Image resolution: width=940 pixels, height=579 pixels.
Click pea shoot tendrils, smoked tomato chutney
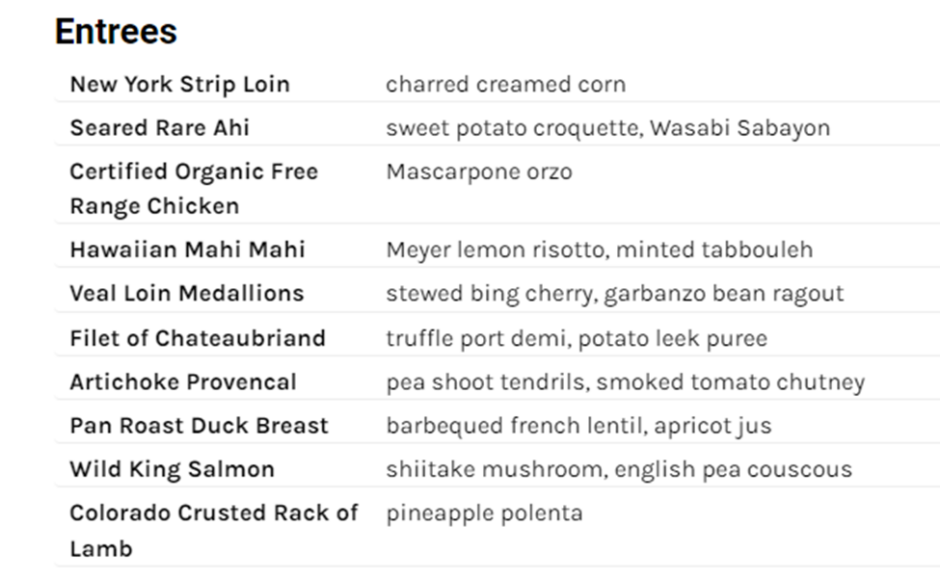coord(625,382)
